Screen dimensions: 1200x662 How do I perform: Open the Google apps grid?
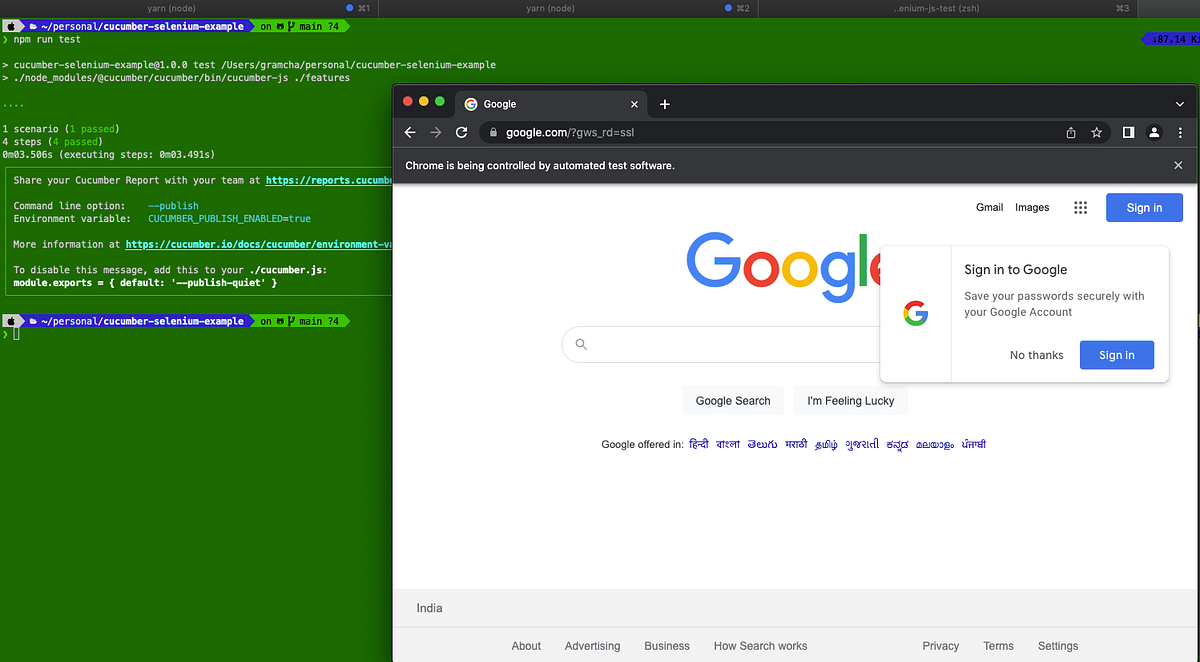[x=1080, y=207]
